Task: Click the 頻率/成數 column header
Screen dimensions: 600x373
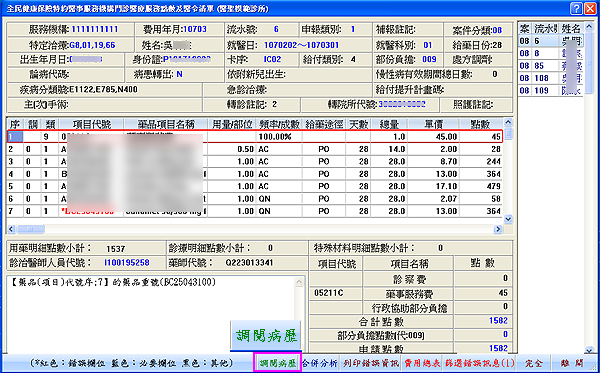Action: click(279, 124)
